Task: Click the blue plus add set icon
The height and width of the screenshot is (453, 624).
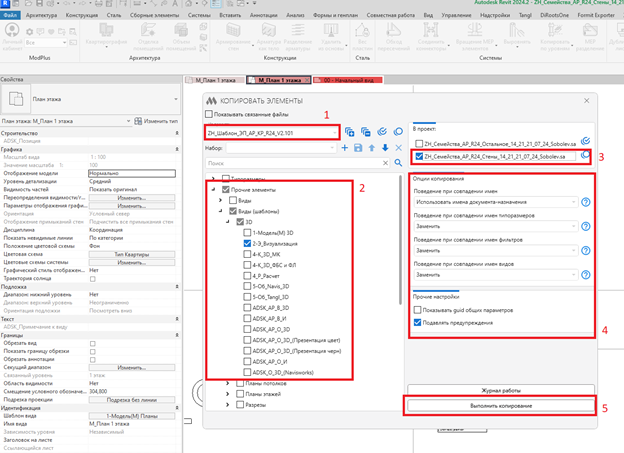Action: click(345, 148)
